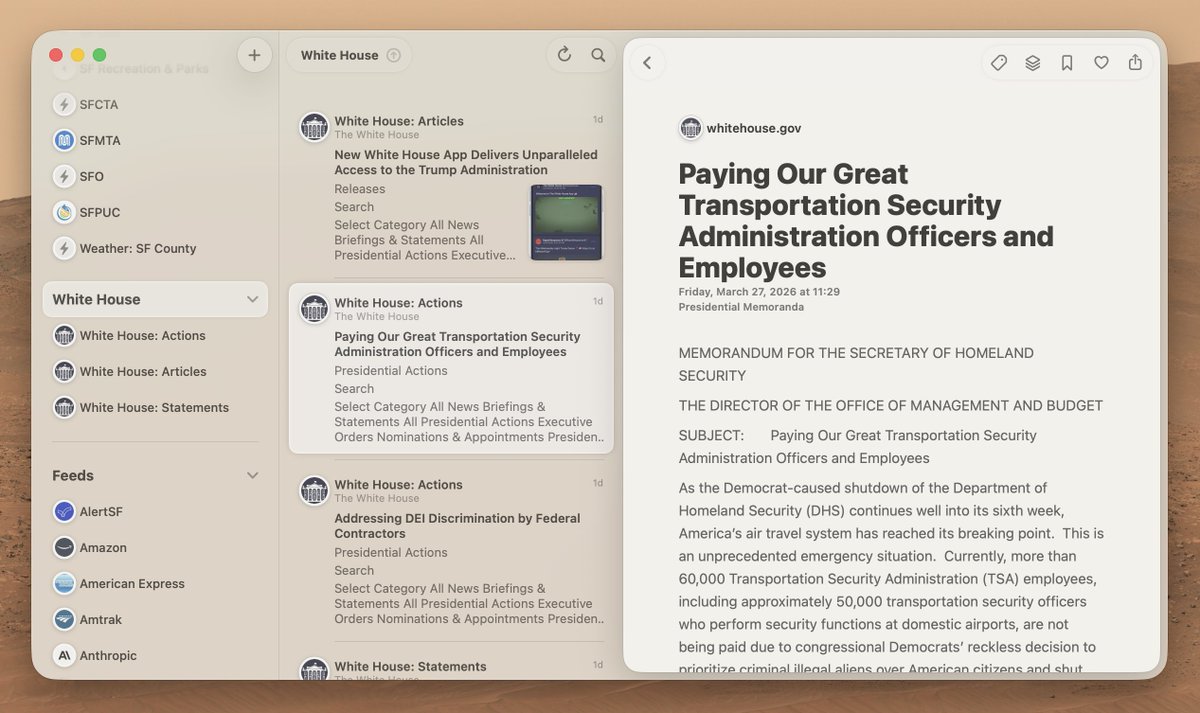Open the Amtrak feed label

click(x=100, y=619)
